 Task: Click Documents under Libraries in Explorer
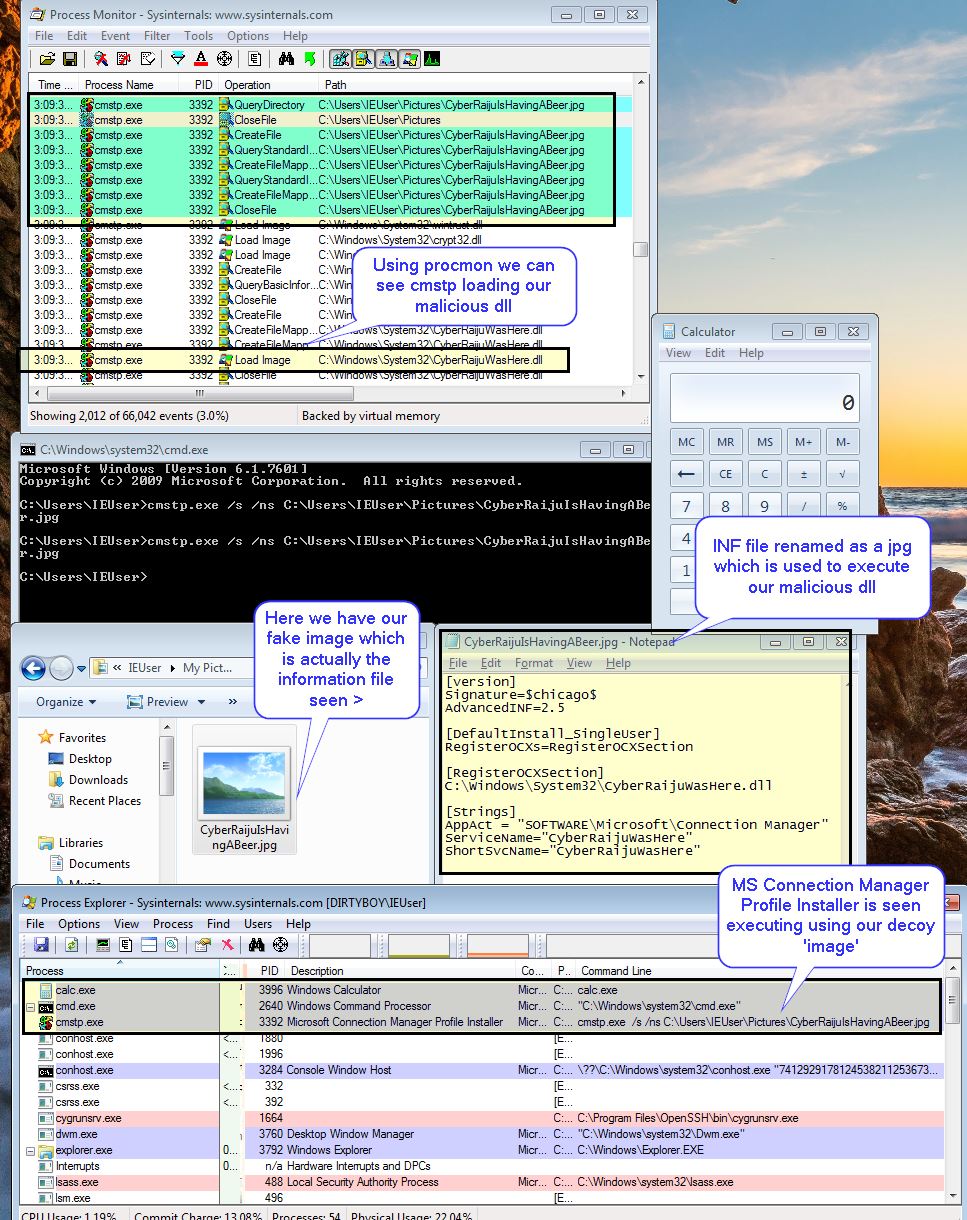(x=99, y=863)
